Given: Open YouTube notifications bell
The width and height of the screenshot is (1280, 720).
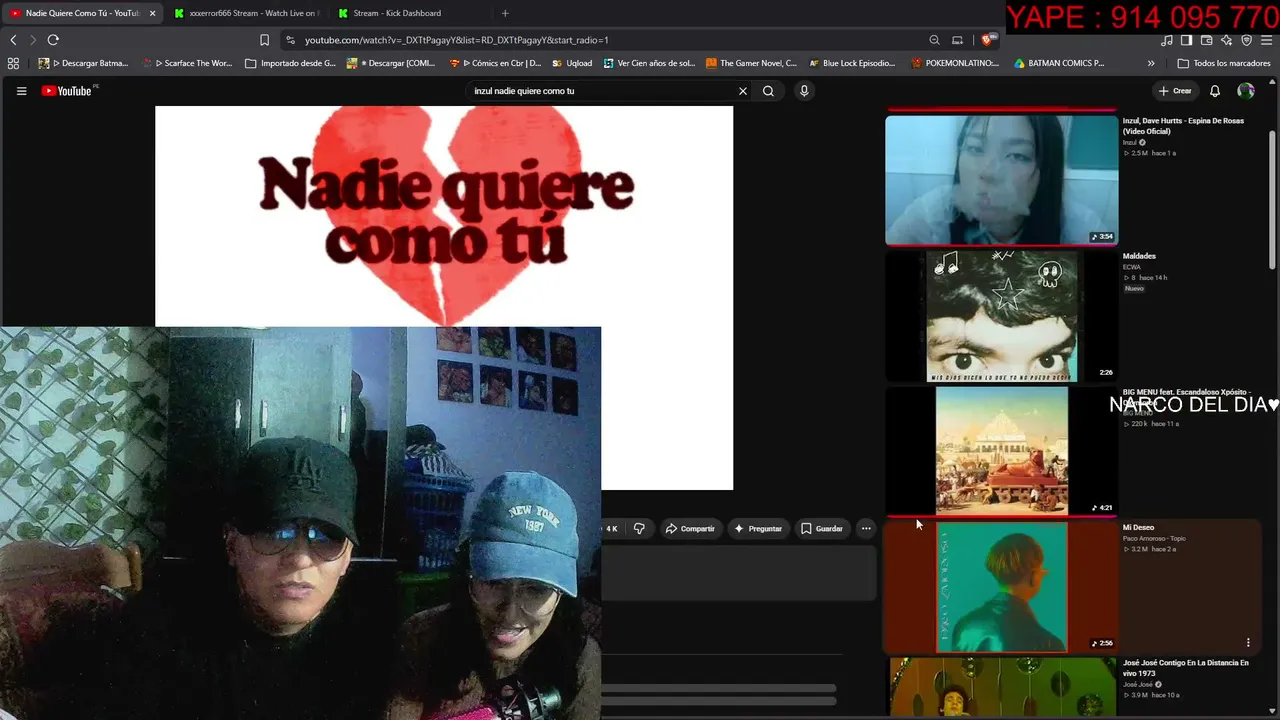Looking at the screenshot, I should click(1215, 91).
